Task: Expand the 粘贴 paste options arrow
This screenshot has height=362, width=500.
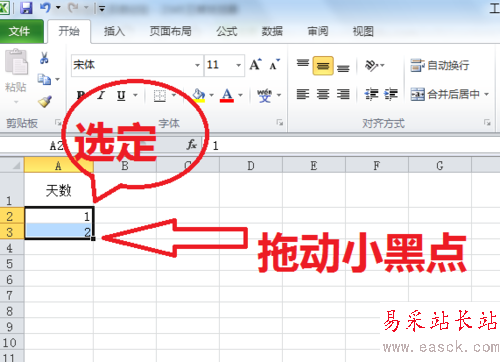Action: point(16,101)
